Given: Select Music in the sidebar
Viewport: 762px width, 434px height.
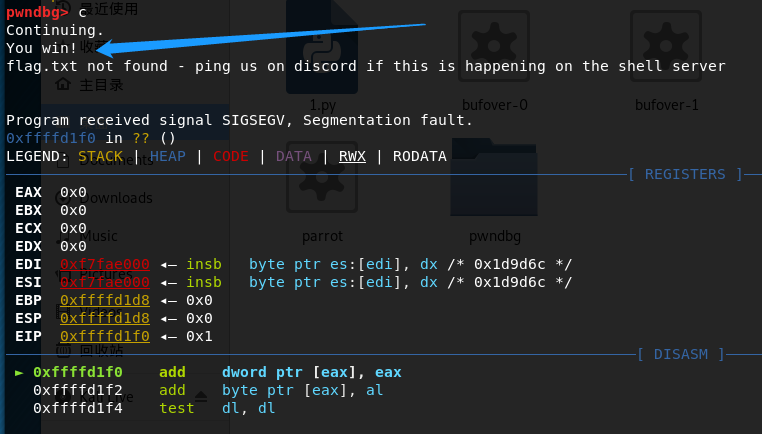Looking at the screenshot, I should click(98, 236).
